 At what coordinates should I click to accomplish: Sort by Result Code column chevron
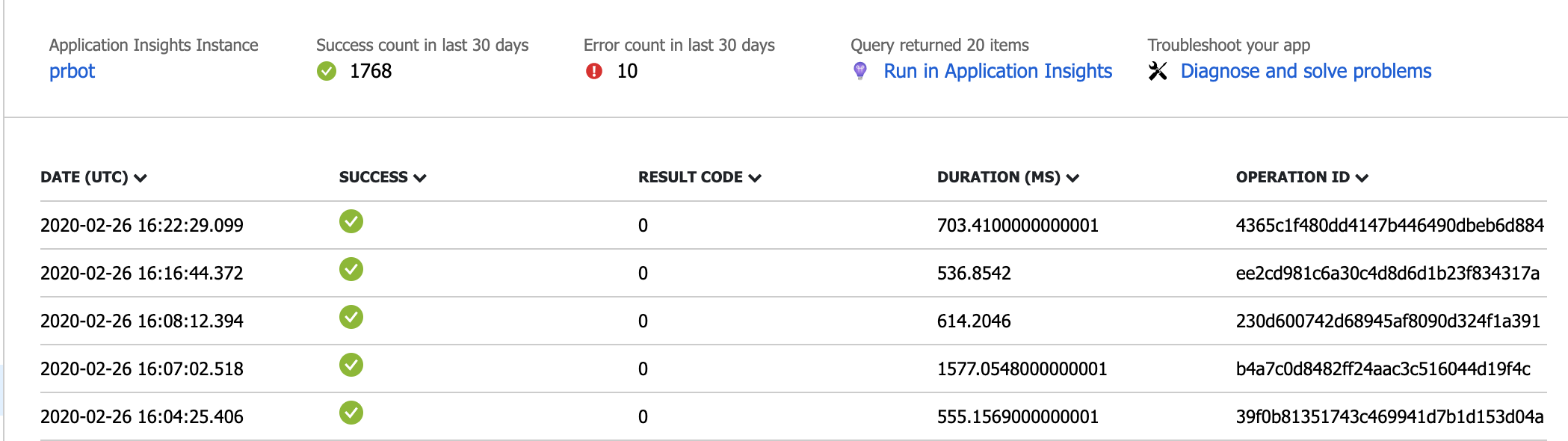[x=755, y=178]
